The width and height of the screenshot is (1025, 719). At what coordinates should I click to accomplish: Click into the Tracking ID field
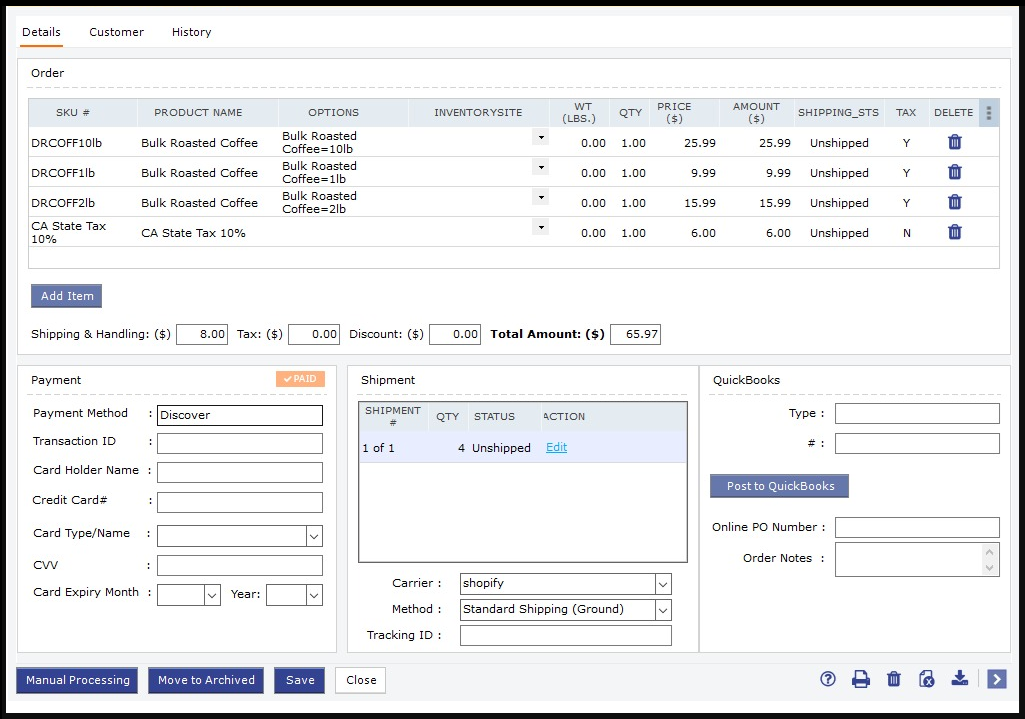565,636
